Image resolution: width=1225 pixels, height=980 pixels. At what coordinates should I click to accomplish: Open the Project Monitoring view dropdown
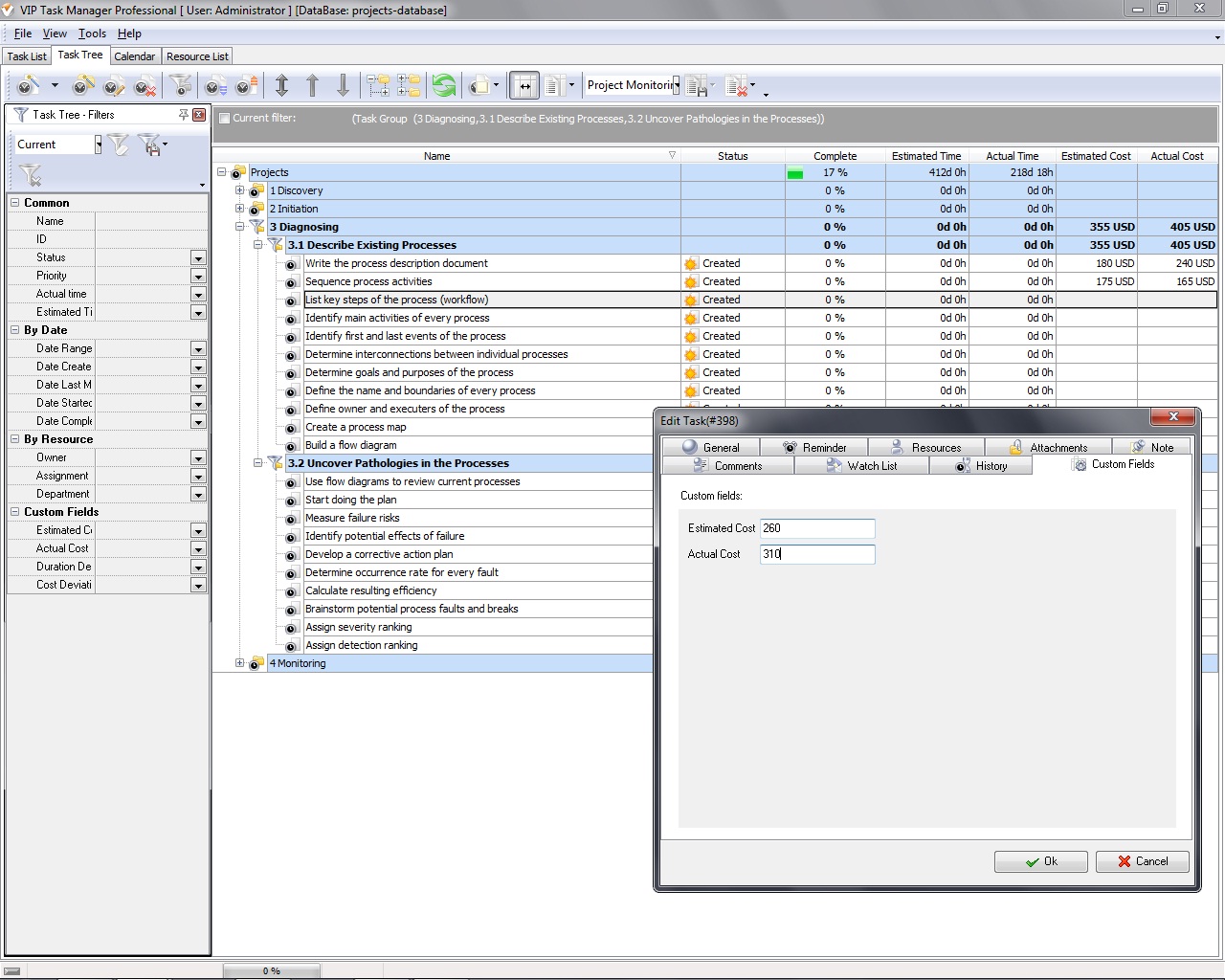coord(676,85)
